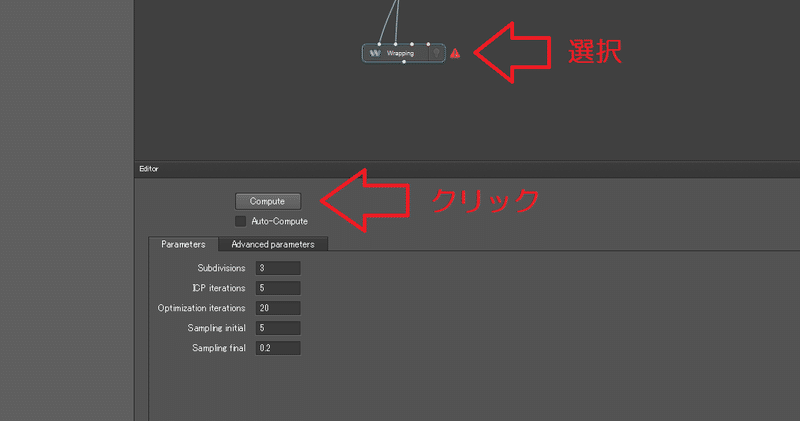This screenshot has height=421, width=800.
Task: Click the ICP iterations label
Action: tap(219, 288)
